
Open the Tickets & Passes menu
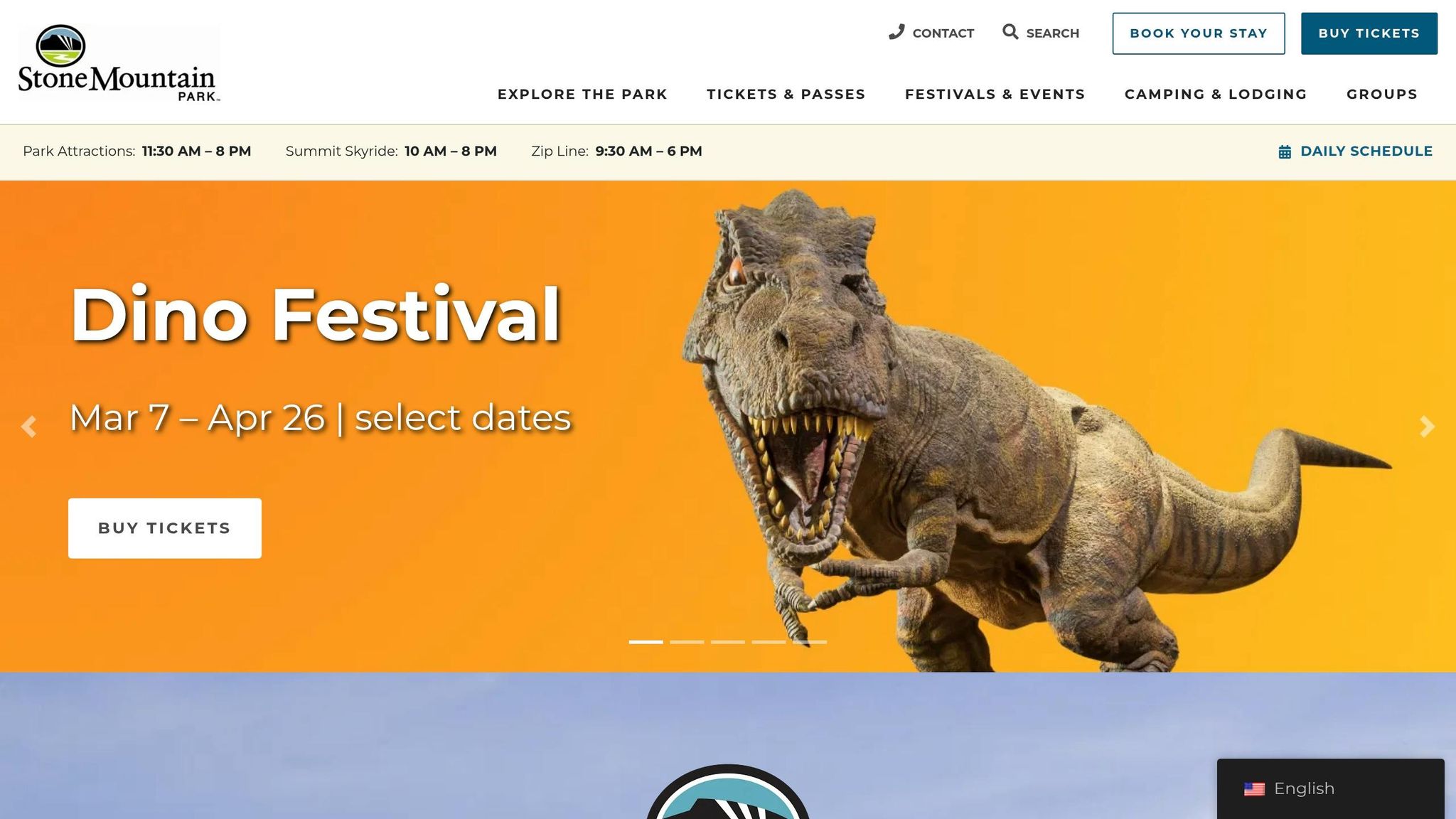pos(786,94)
